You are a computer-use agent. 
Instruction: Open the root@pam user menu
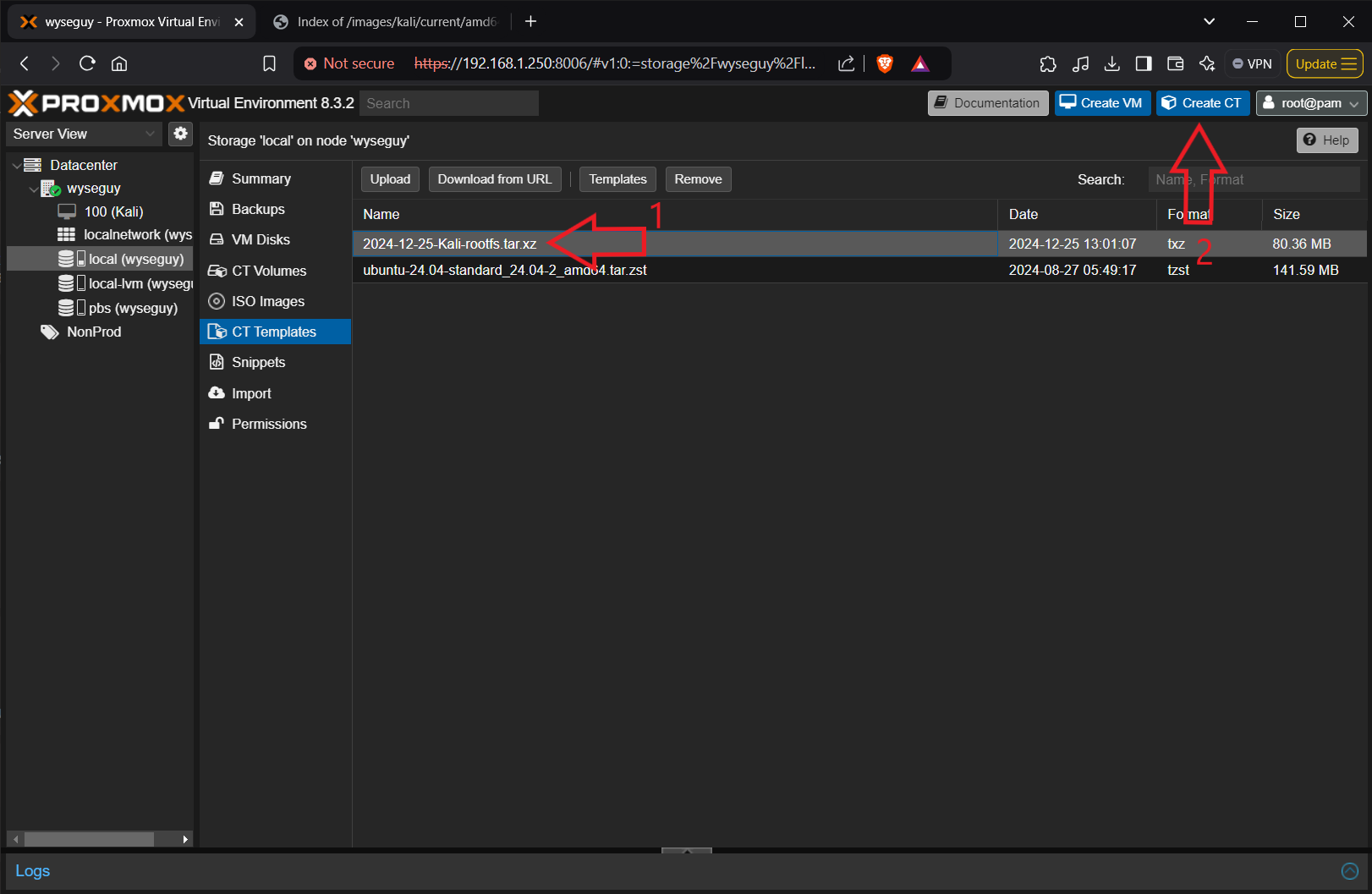click(x=1311, y=103)
